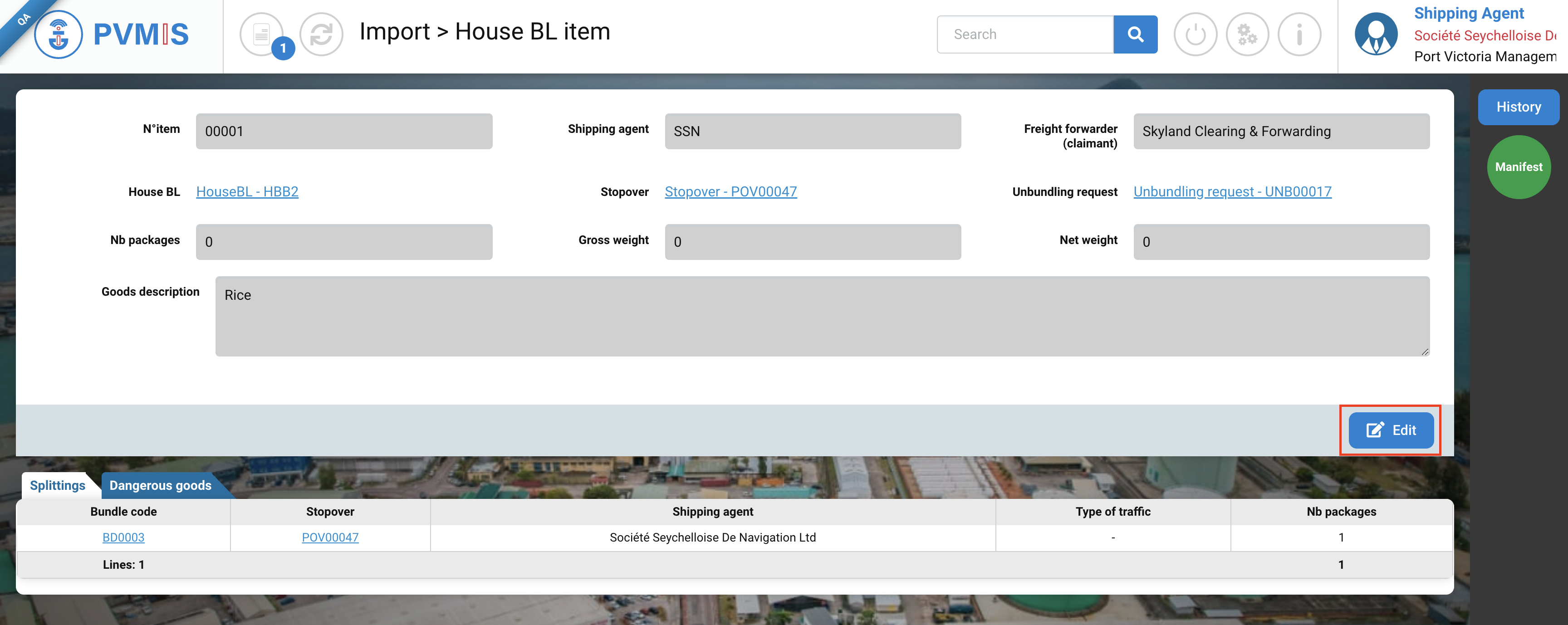Select the Splittings tab
This screenshot has width=1568, height=625.
point(57,486)
